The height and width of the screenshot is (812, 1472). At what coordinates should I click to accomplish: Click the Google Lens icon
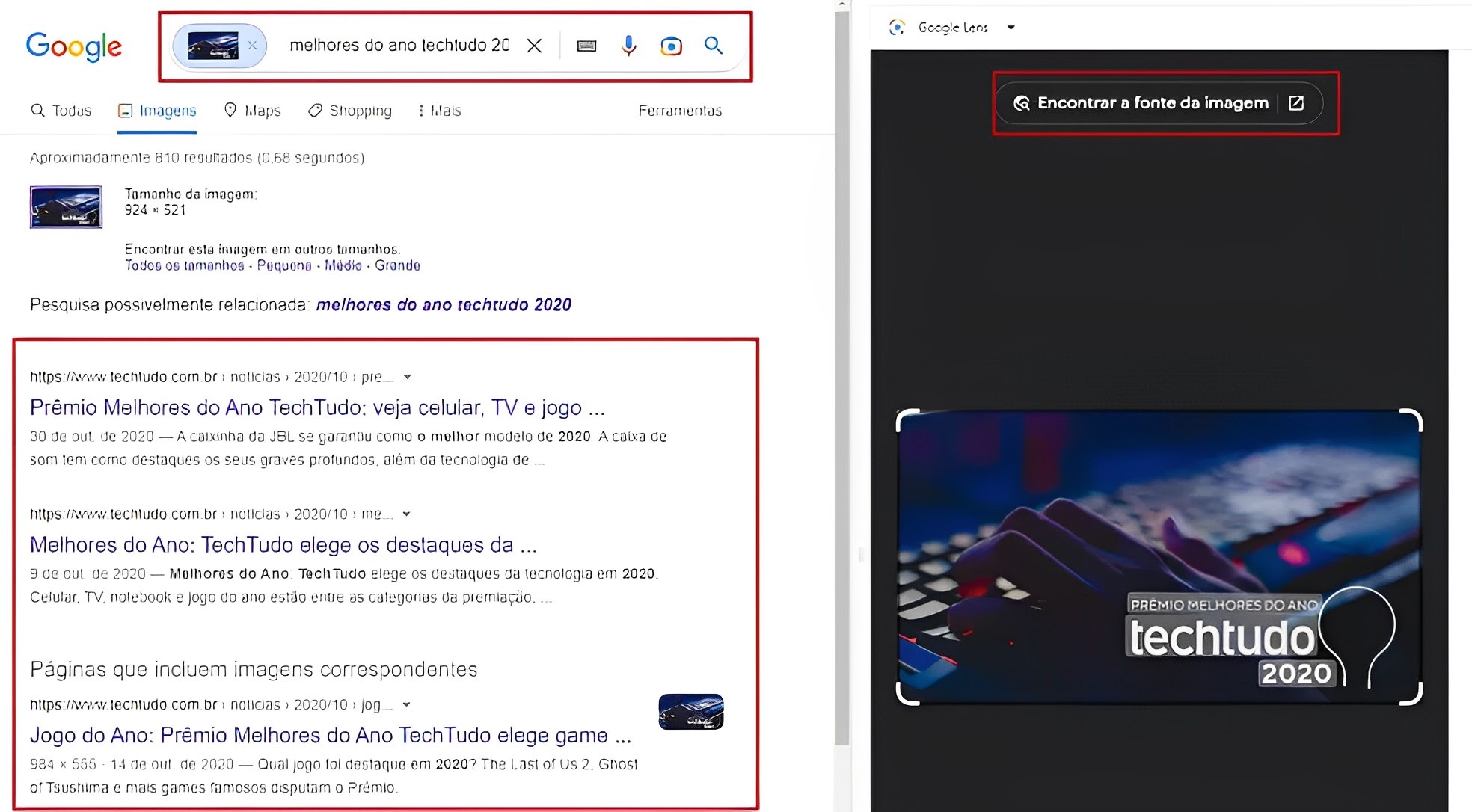[x=897, y=28]
